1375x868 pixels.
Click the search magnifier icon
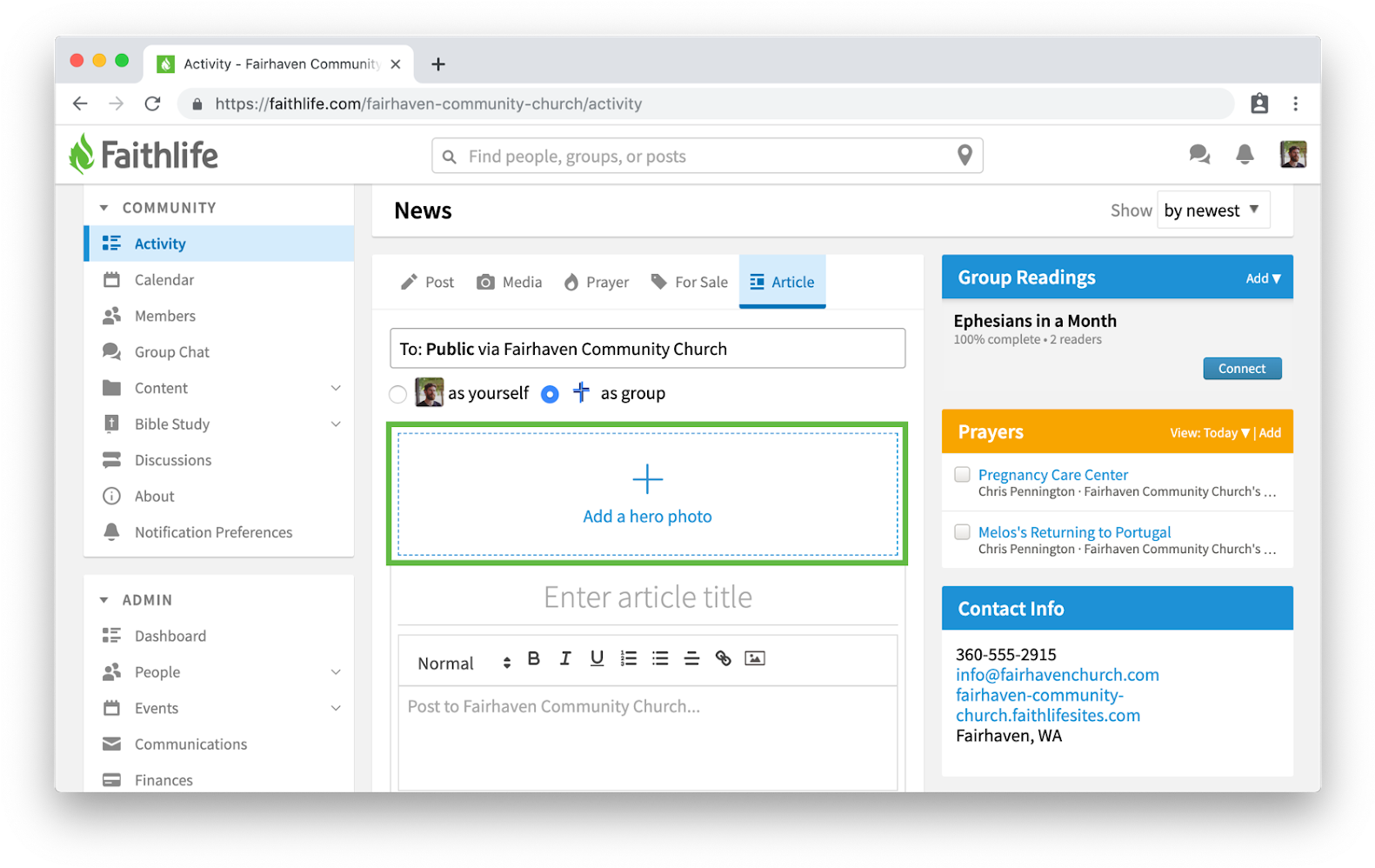pos(450,157)
